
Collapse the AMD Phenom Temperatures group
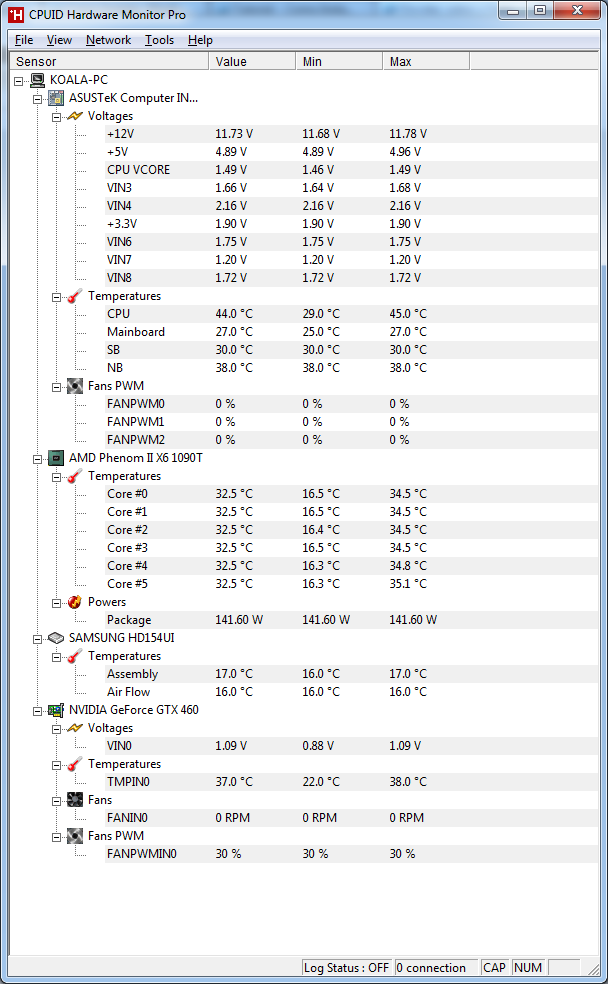tap(56, 477)
